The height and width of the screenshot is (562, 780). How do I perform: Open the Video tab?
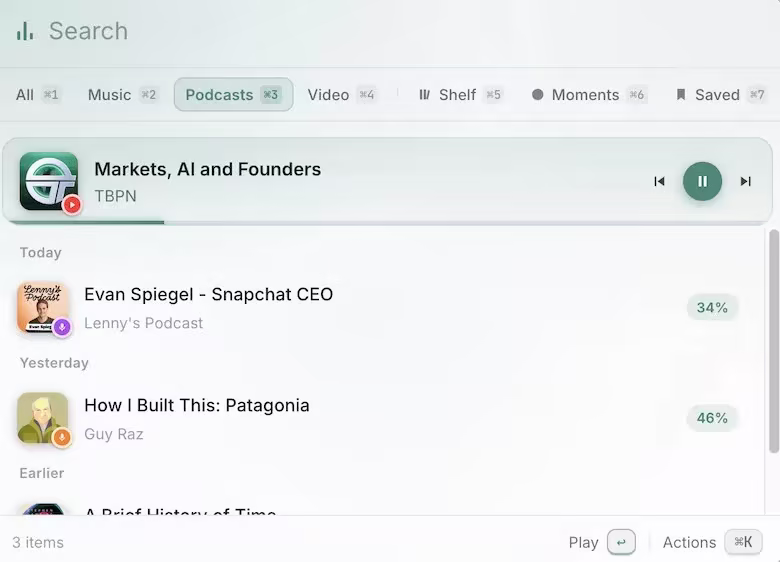point(341,94)
